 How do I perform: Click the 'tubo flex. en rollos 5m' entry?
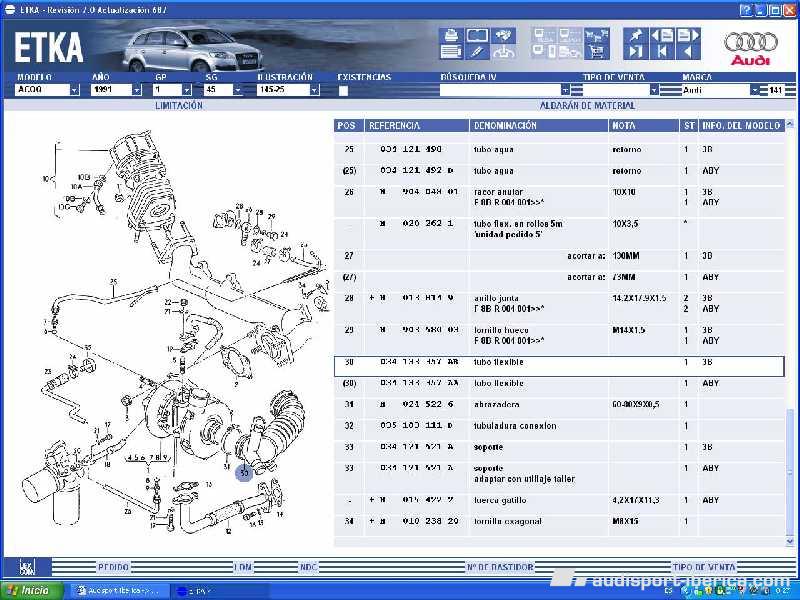518,224
